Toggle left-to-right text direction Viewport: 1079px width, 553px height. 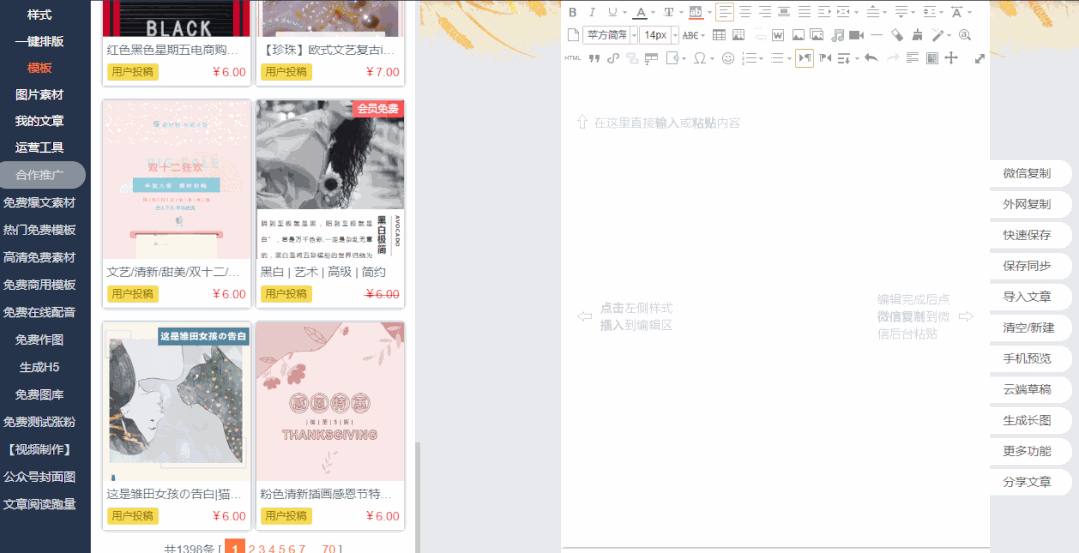pyautogui.click(x=804, y=58)
